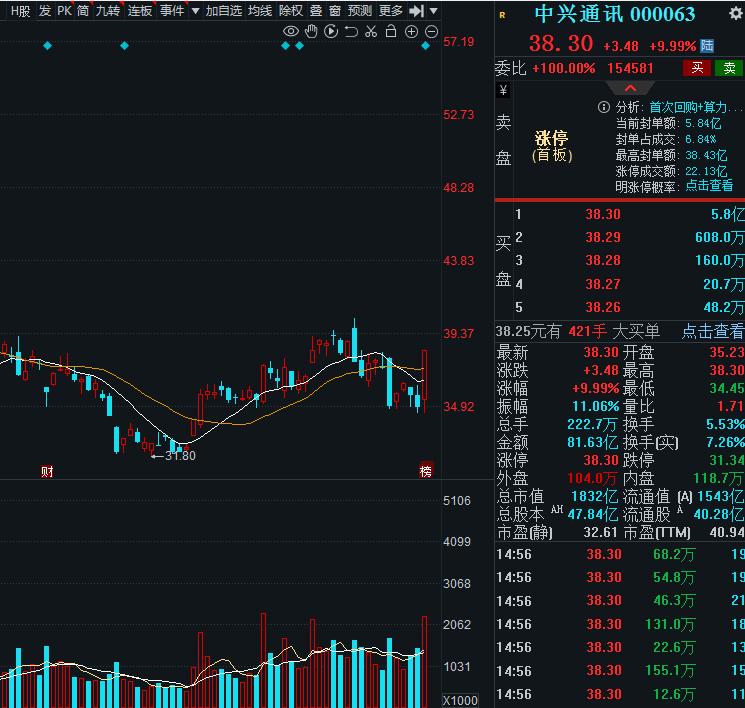745x708 pixels.
Task: Click the R badge beside 中兴通讯
Action: (x=502, y=16)
